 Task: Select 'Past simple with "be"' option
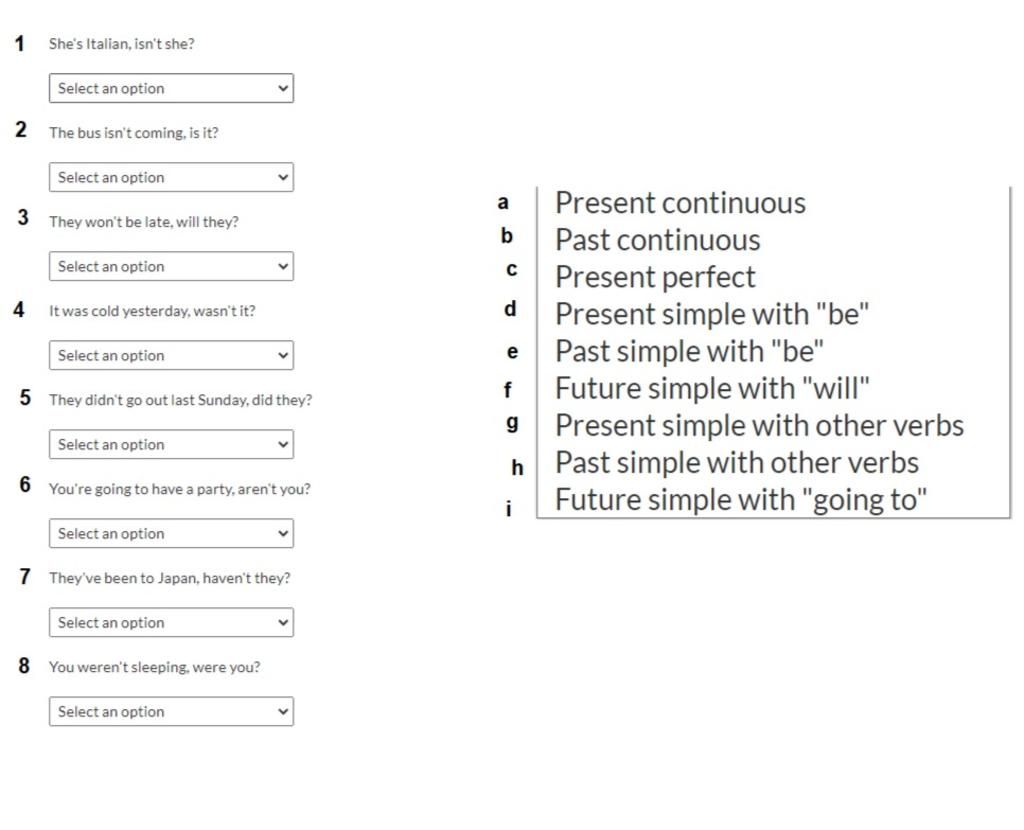click(689, 351)
